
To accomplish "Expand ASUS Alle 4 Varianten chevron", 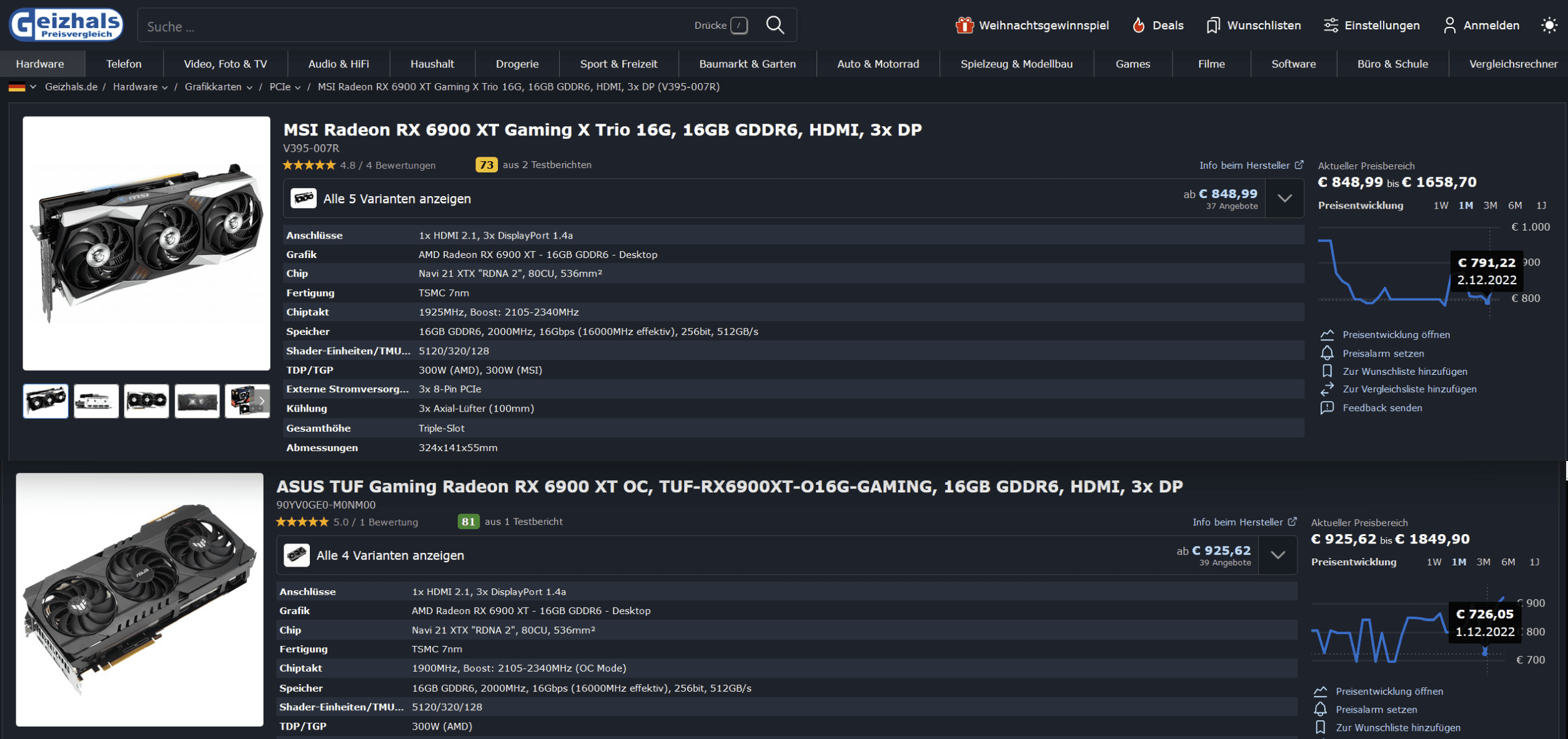I will tap(1278, 555).
